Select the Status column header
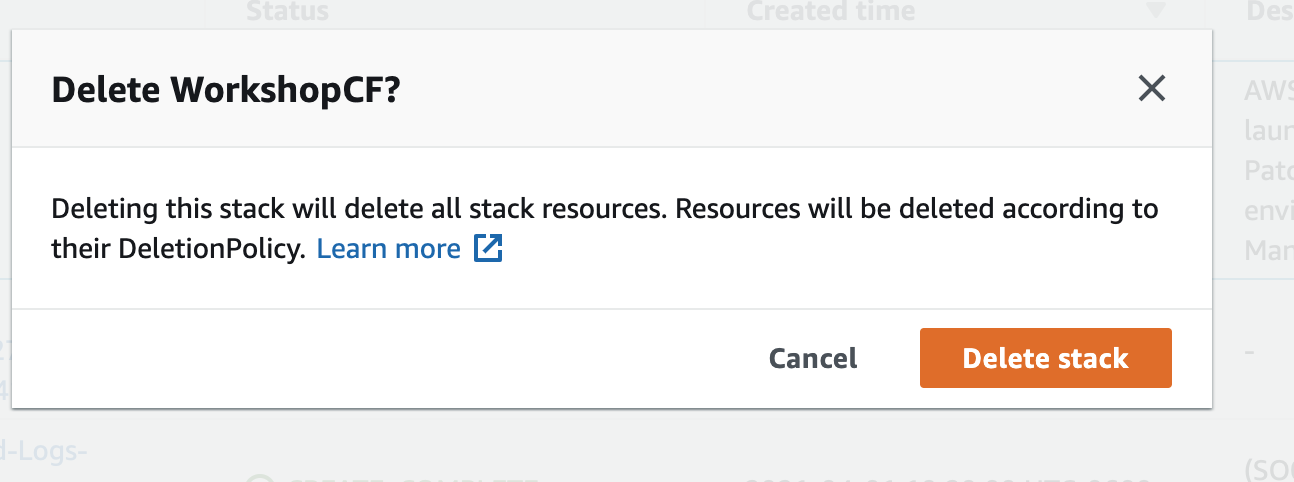The width and height of the screenshot is (1294, 482). (x=287, y=12)
